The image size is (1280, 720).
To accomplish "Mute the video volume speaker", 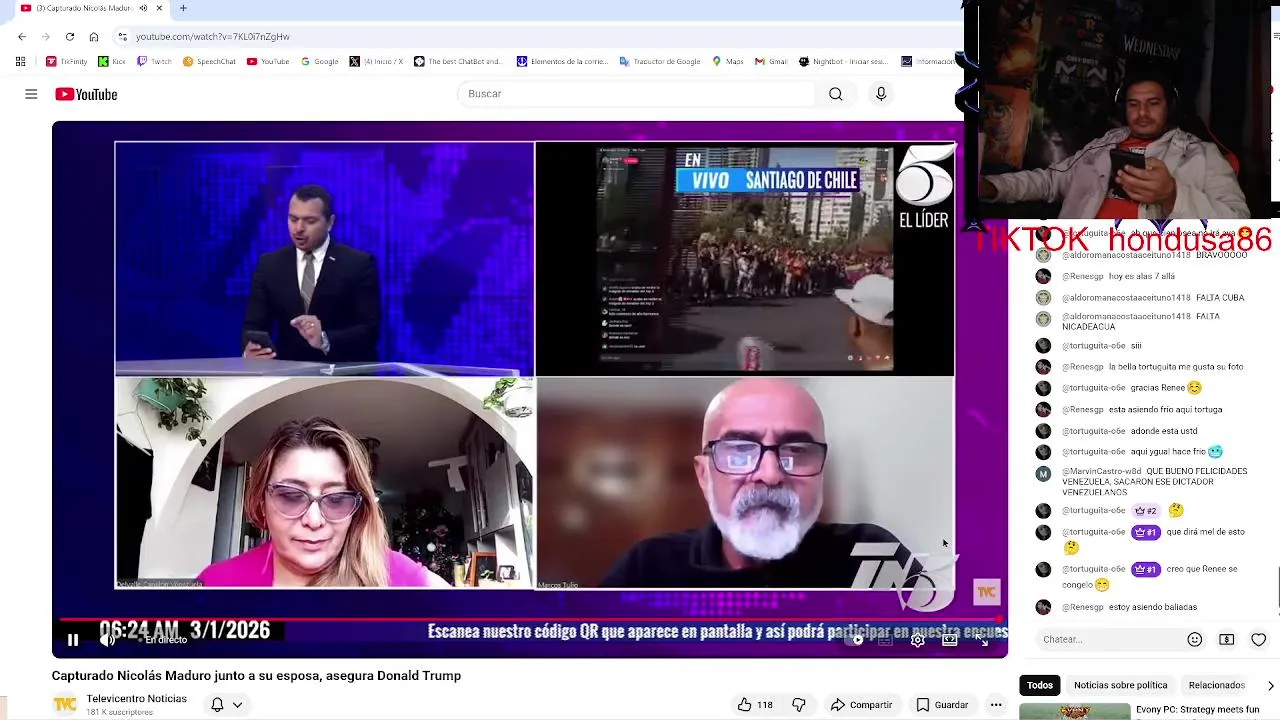I will click(x=107, y=640).
